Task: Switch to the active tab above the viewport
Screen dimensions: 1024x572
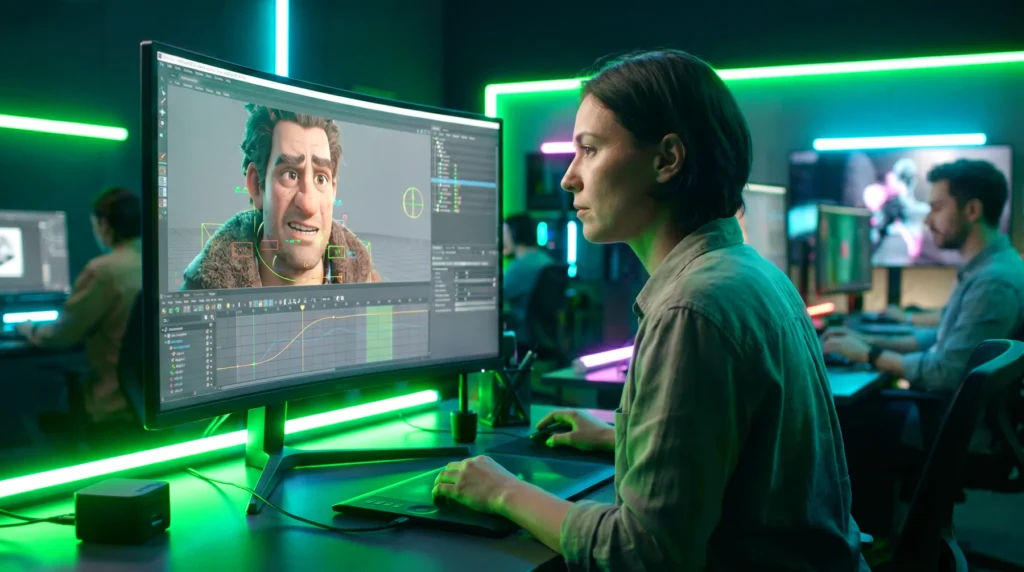Action: [189, 80]
